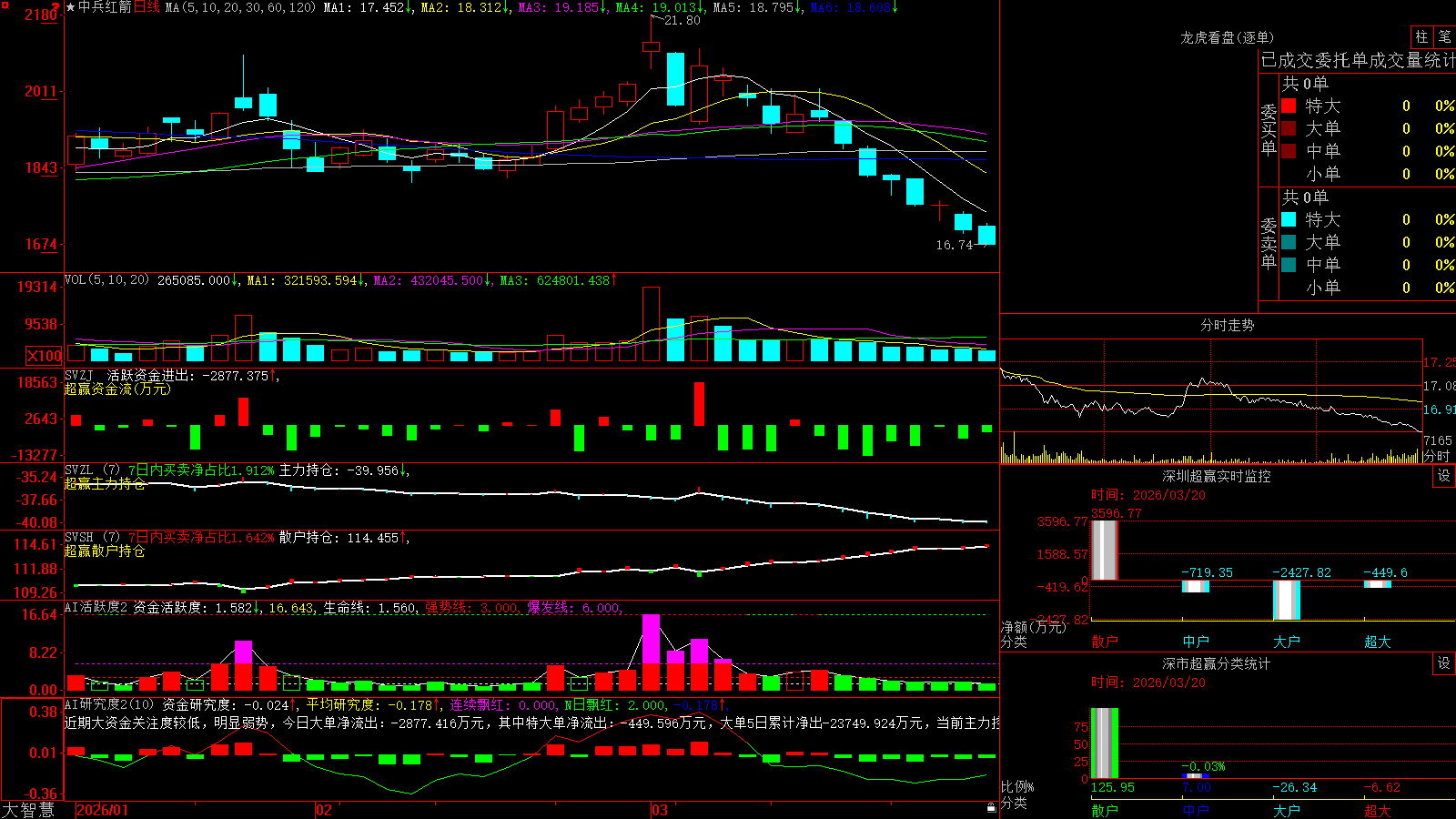1456x819 pixels.
Task: Click the 超大 bar labeled -449.6
Action: pyautogui.click(x=1378, y=584)
